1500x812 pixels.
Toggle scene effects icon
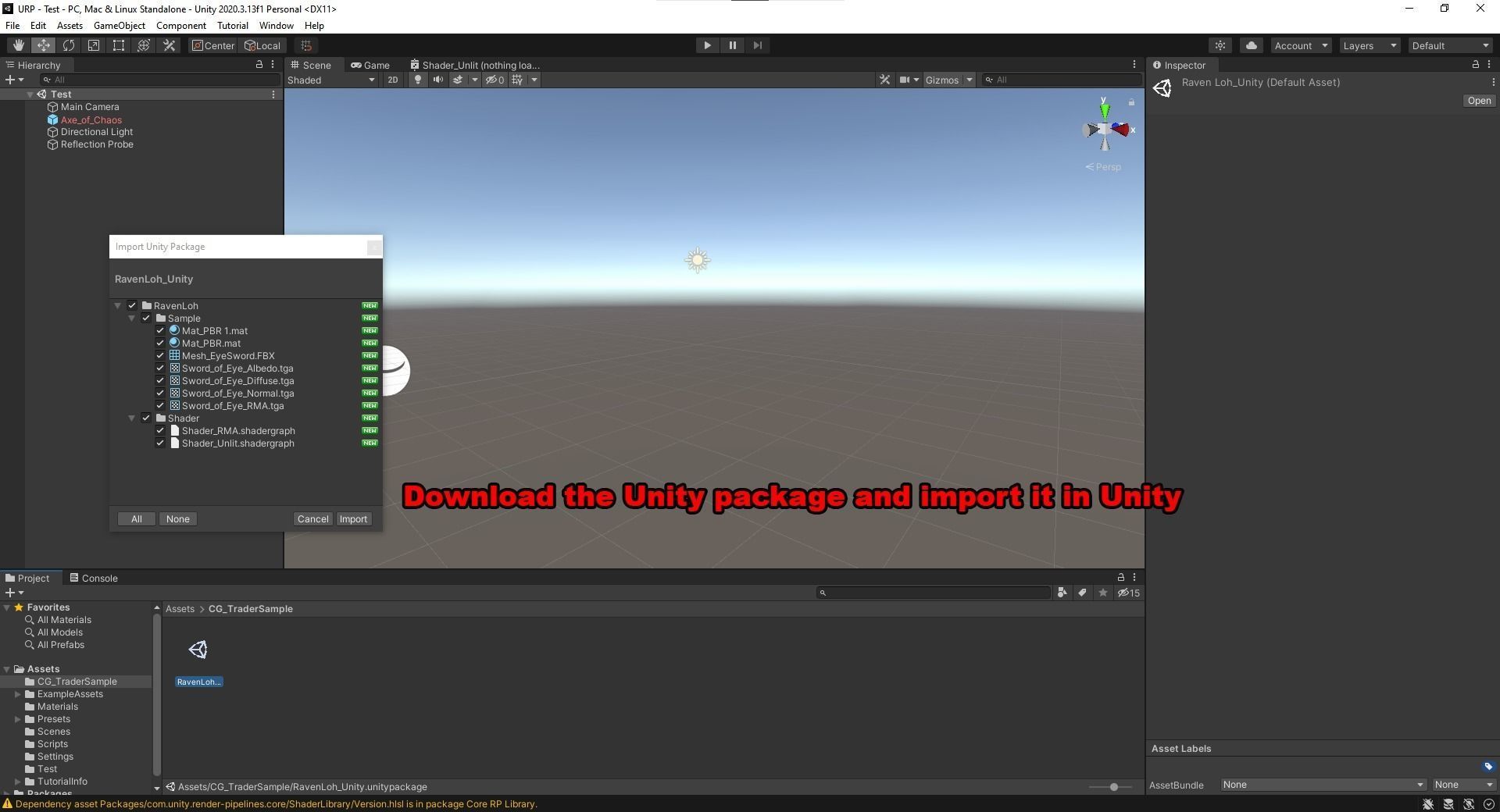click(x=458, y=80)
